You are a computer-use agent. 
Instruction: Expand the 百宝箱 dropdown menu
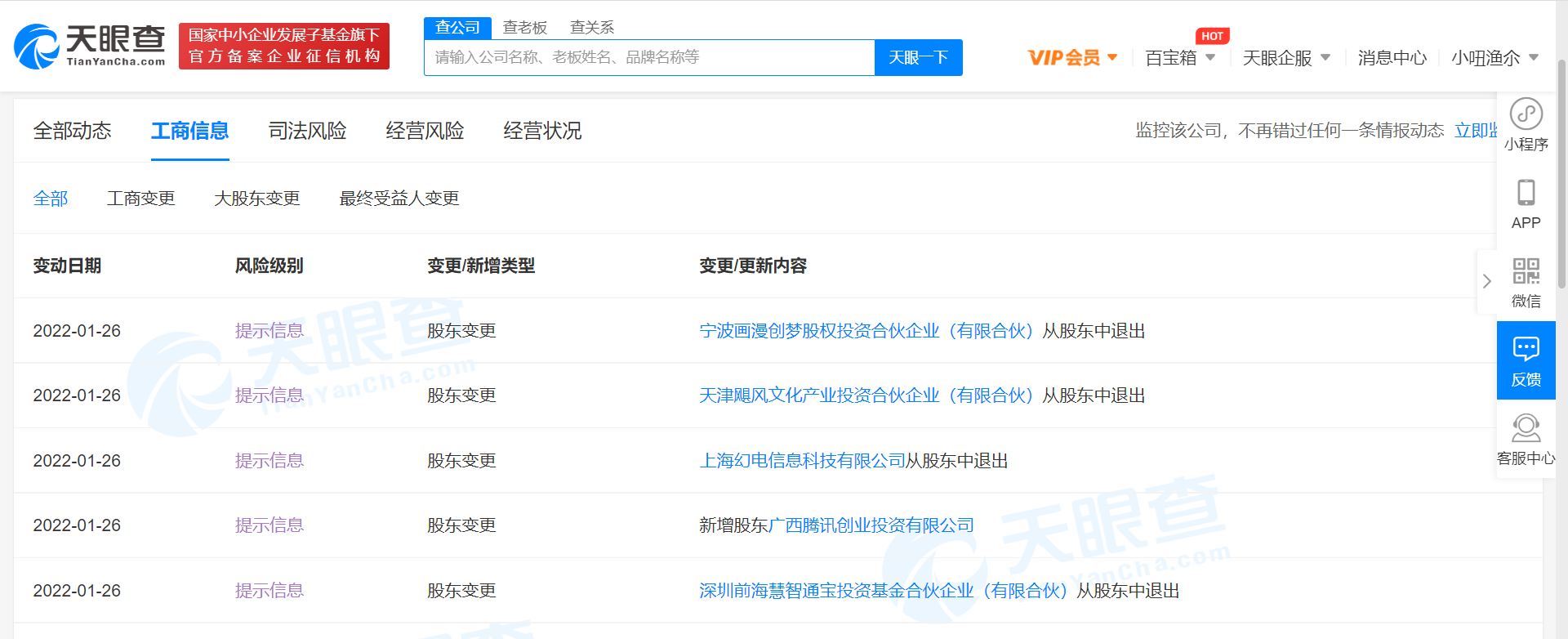[x=1180, y=58]
